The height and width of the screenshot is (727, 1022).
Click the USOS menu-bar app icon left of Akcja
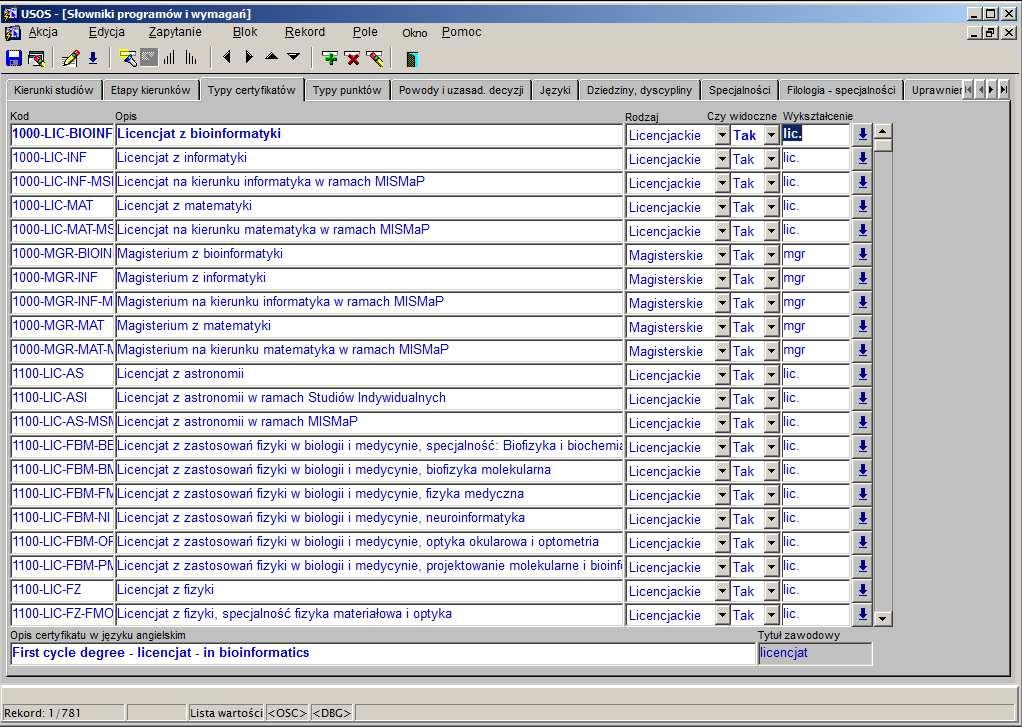click(x=12, y=33)
